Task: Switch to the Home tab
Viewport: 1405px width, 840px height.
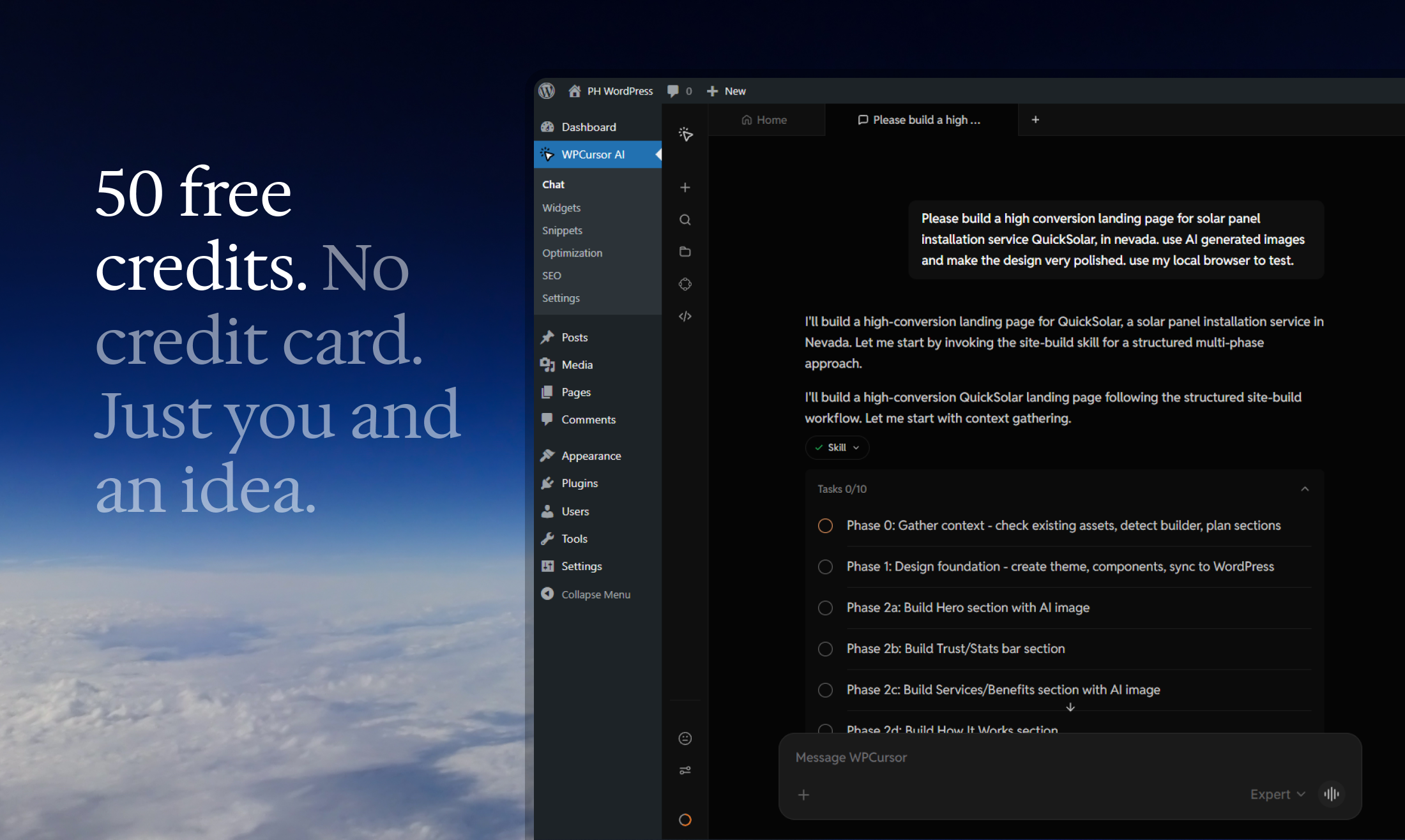Action: [x=764, y=120]
